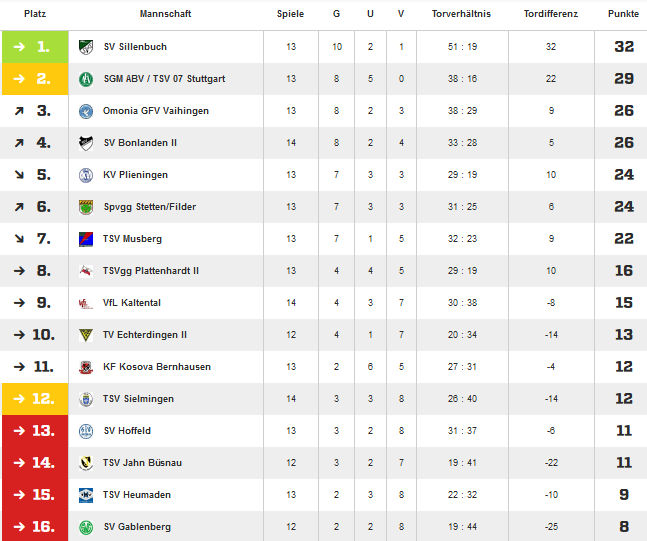Click the Omonia GFV Vaihingen crest

(86, 111)
